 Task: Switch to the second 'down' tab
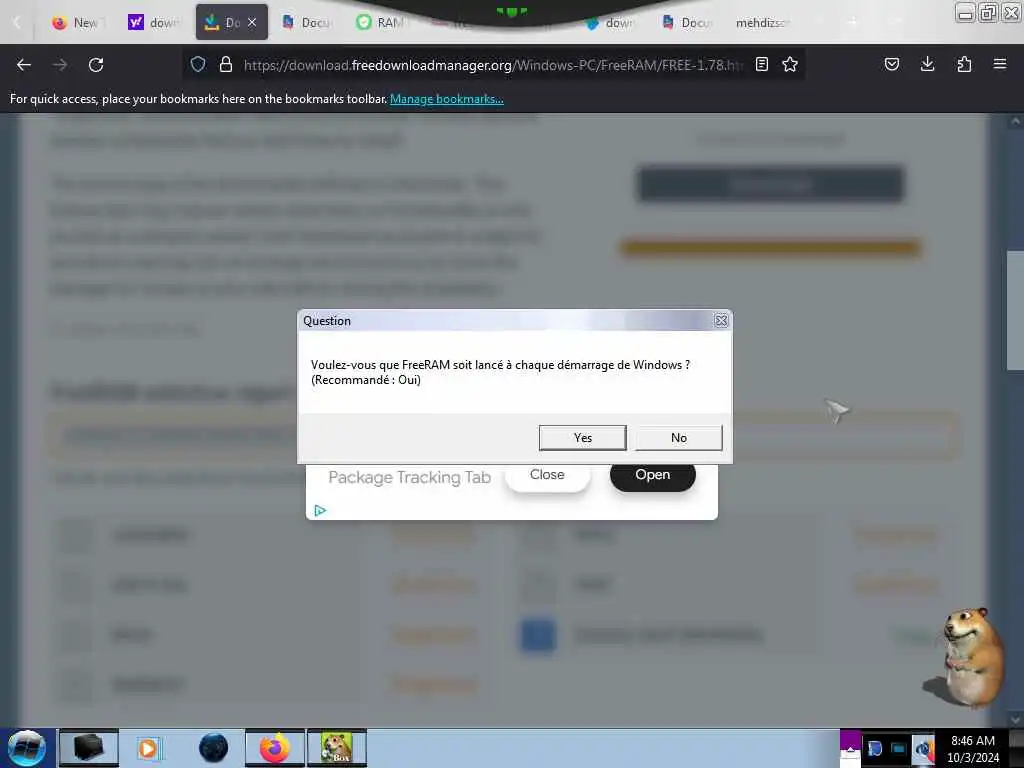(610, 23)
